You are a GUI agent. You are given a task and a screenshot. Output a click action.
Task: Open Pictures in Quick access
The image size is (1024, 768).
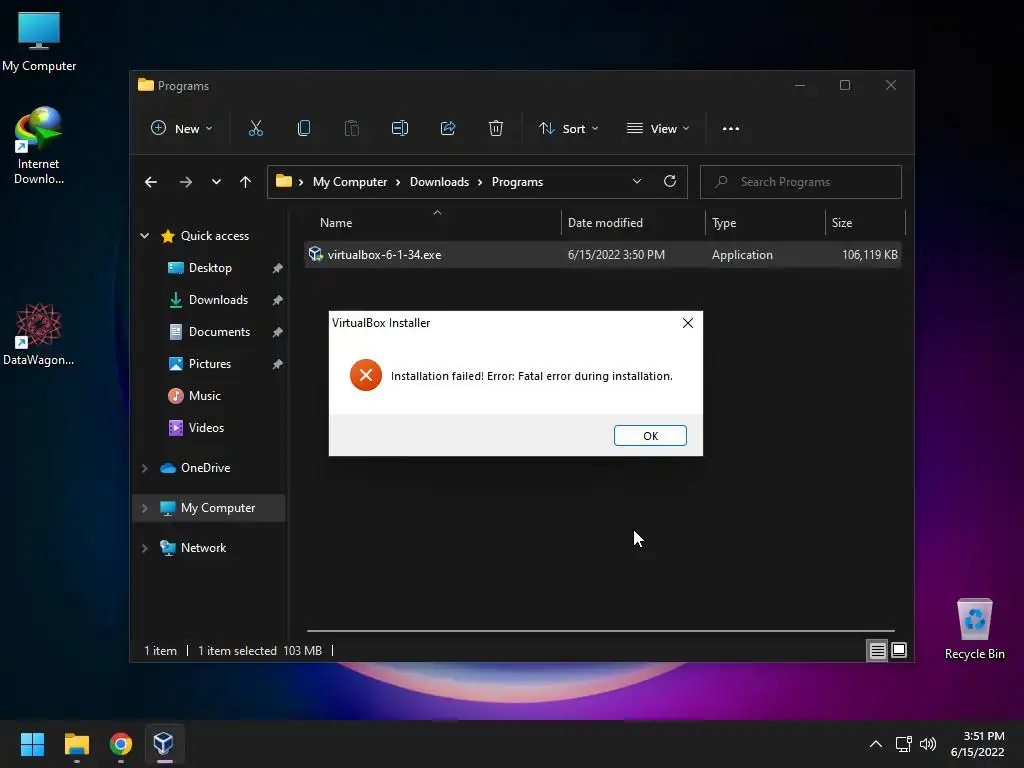point(210,364)
